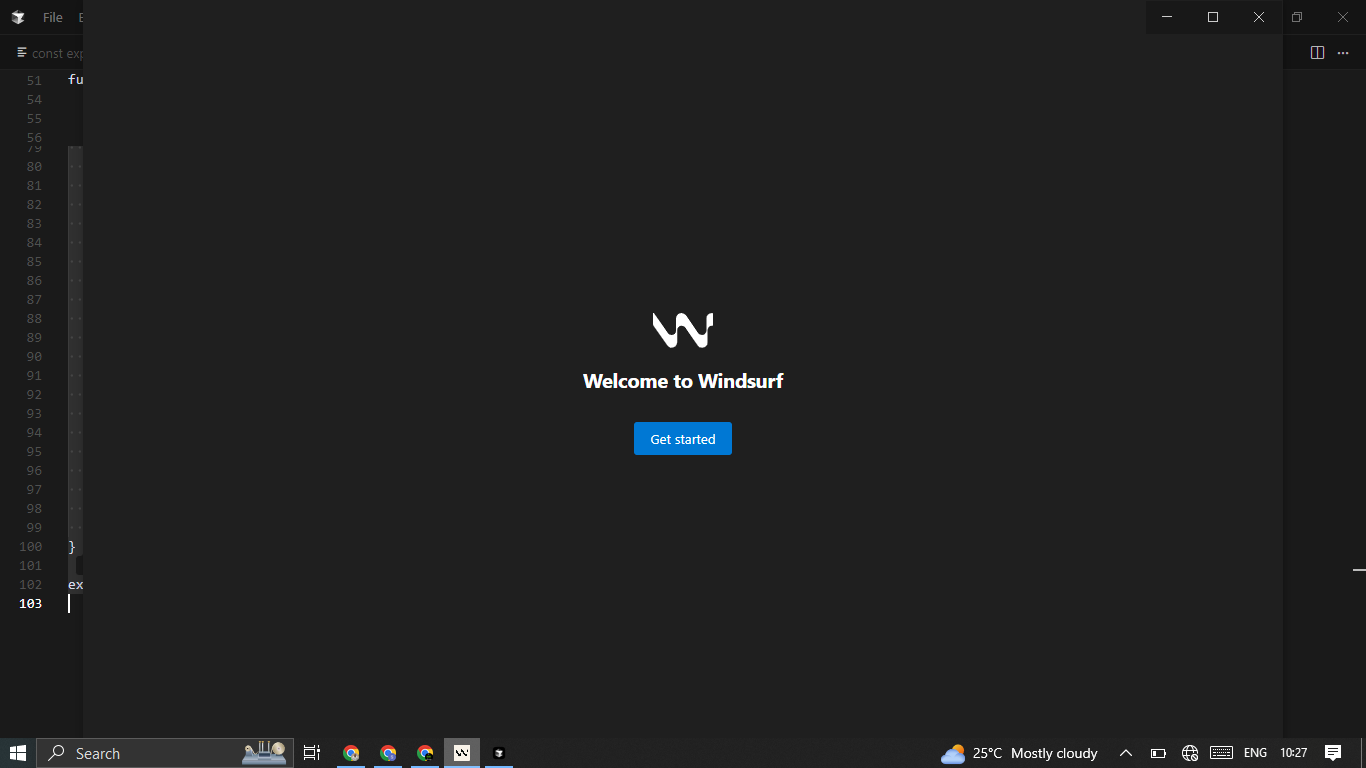
Task: Open the touch keyboard from the tray
Action: tap(1221, 753)
